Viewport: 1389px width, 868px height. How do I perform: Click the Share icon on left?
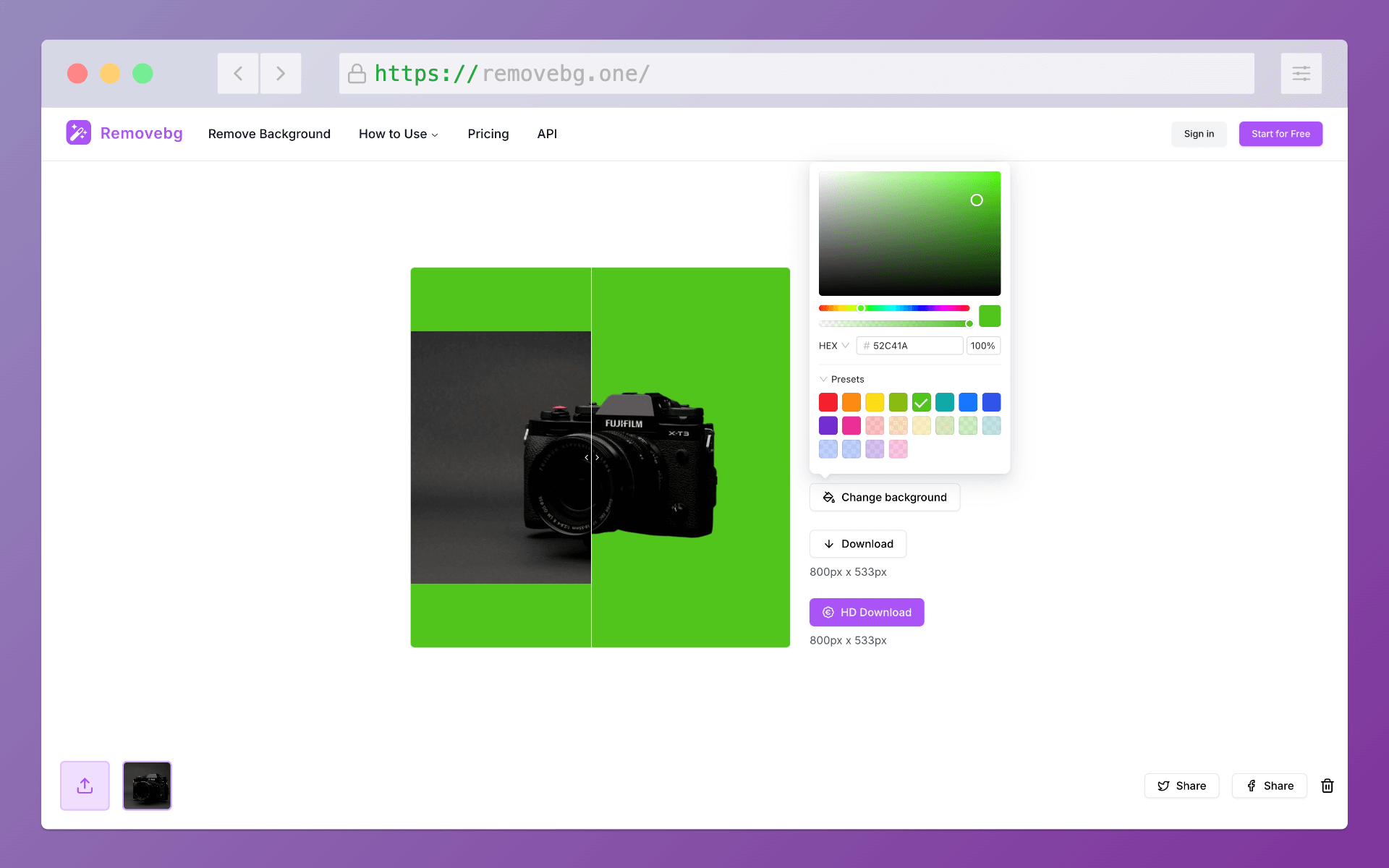pos(1182,785)
